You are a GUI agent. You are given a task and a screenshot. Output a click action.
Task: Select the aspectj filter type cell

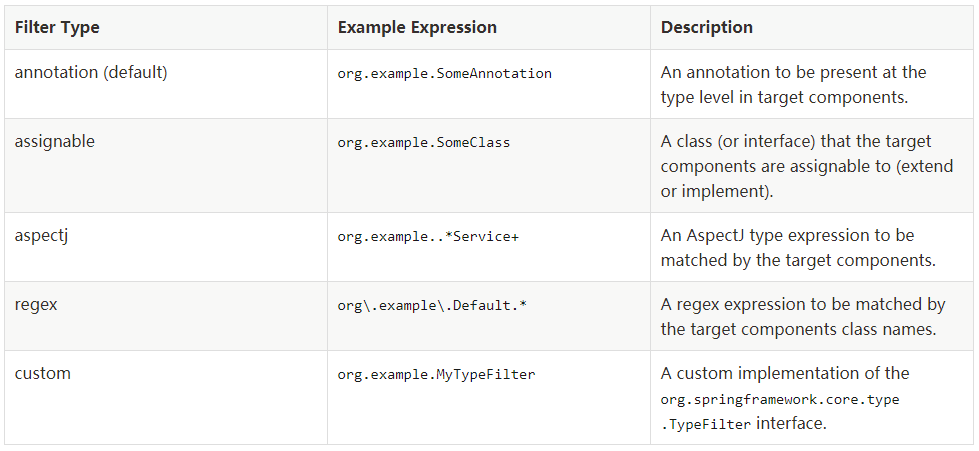tap(41, 235)
